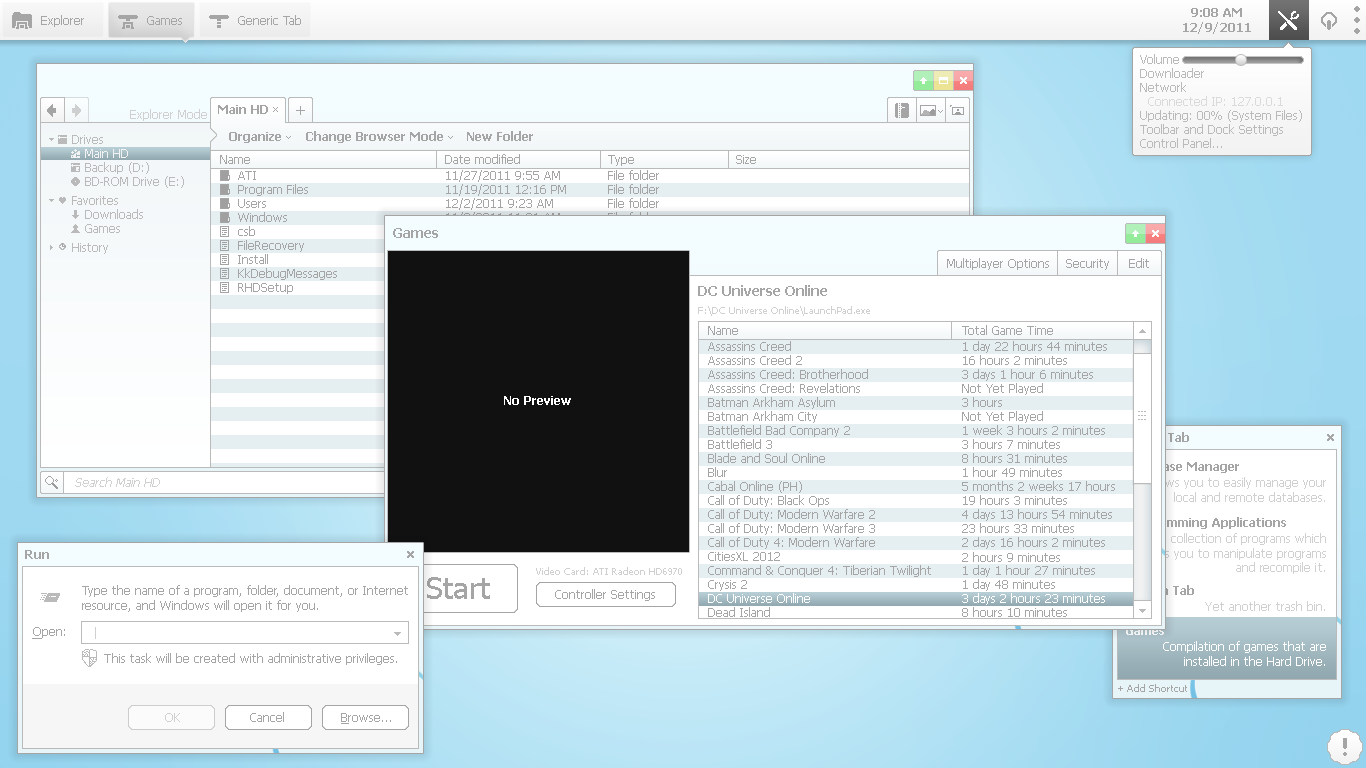
Task: Click Backup (D:) drive icon in sidebar
Action: pos(75,168)
